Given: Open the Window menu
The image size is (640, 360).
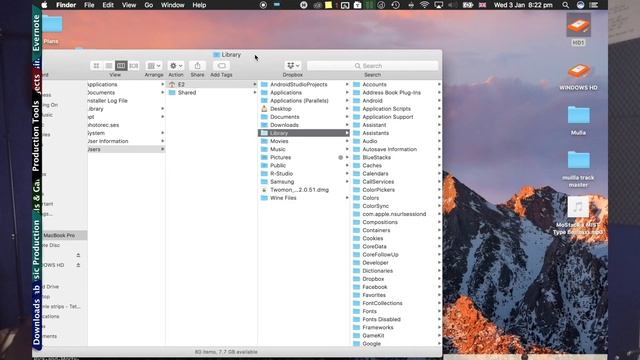Looking at the screenshot, I should (172, 5).
